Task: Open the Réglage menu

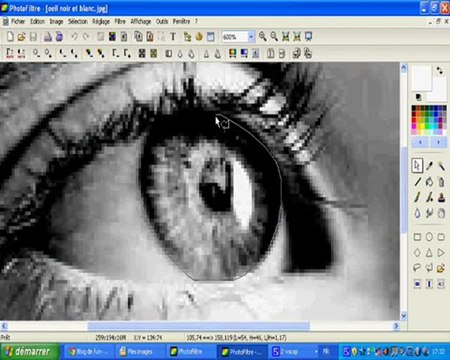Action: (101, 21)
